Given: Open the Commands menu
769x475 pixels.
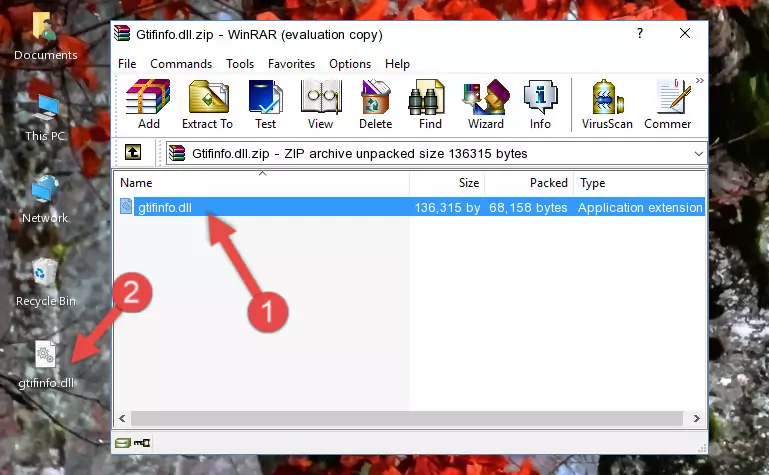Looking at the screenshot, I should [x=181, y=64].
